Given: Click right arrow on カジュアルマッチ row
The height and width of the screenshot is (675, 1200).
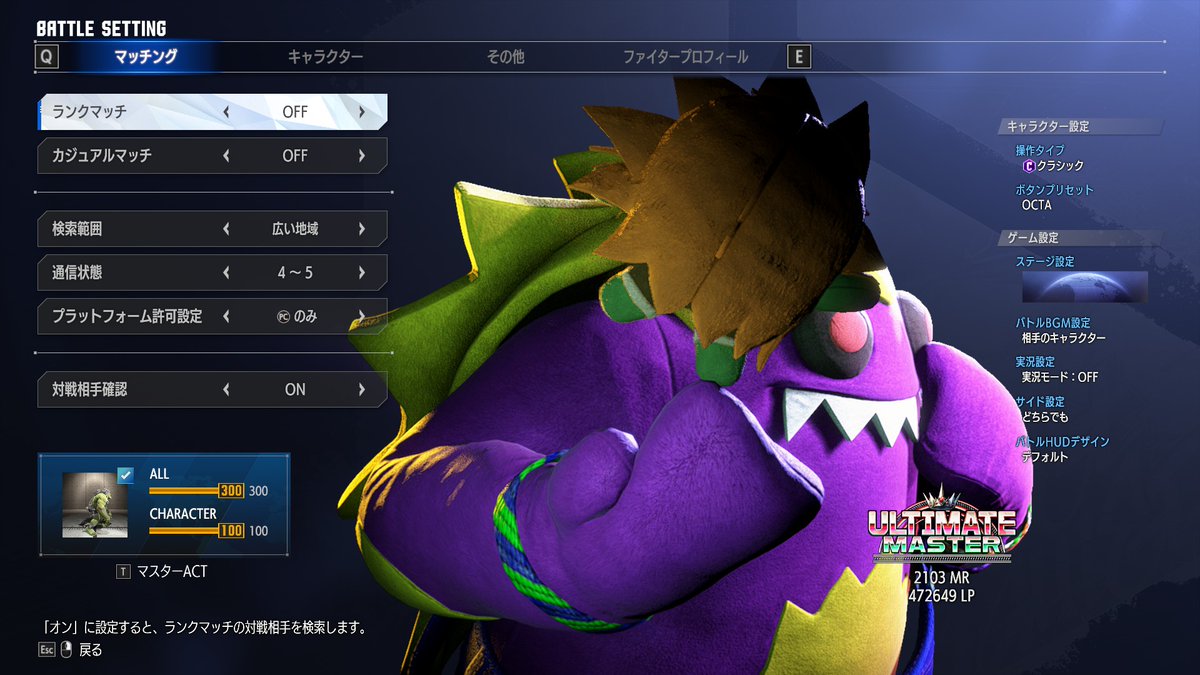Looking at the screenshot, I should click(362, 156).
